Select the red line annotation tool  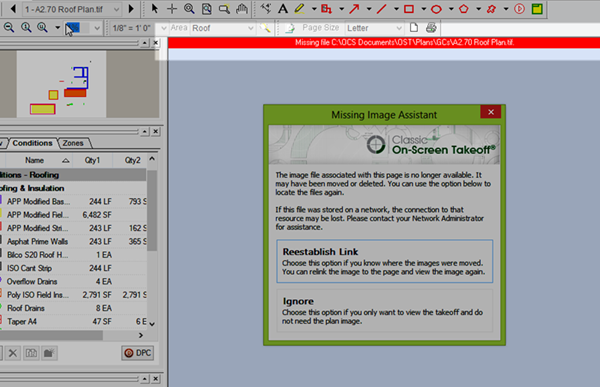click(382, 8)
